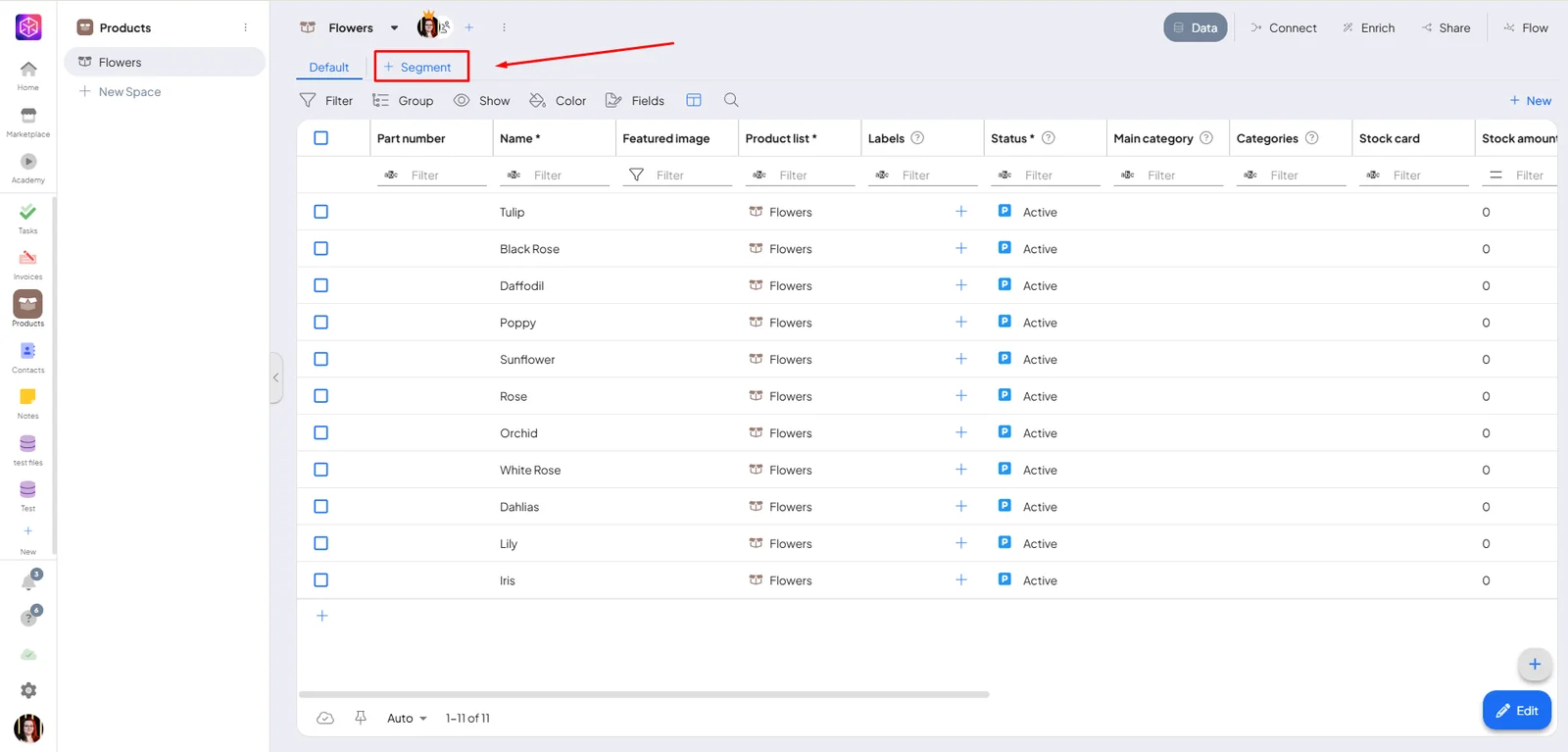
Task: Switch to the Default tab
Action: 329,67
